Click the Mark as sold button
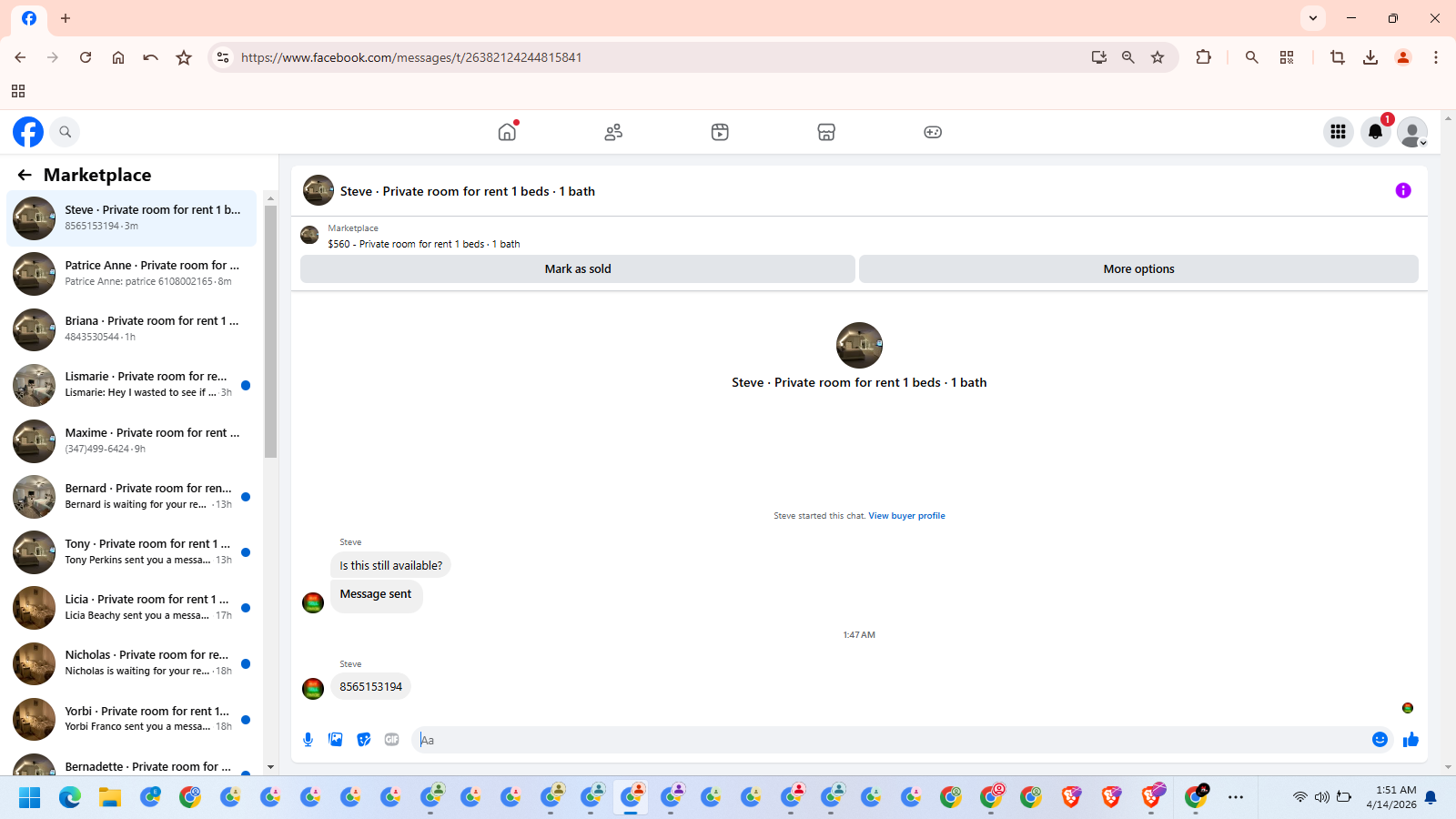1456x819 pixels. click(578, 268)
